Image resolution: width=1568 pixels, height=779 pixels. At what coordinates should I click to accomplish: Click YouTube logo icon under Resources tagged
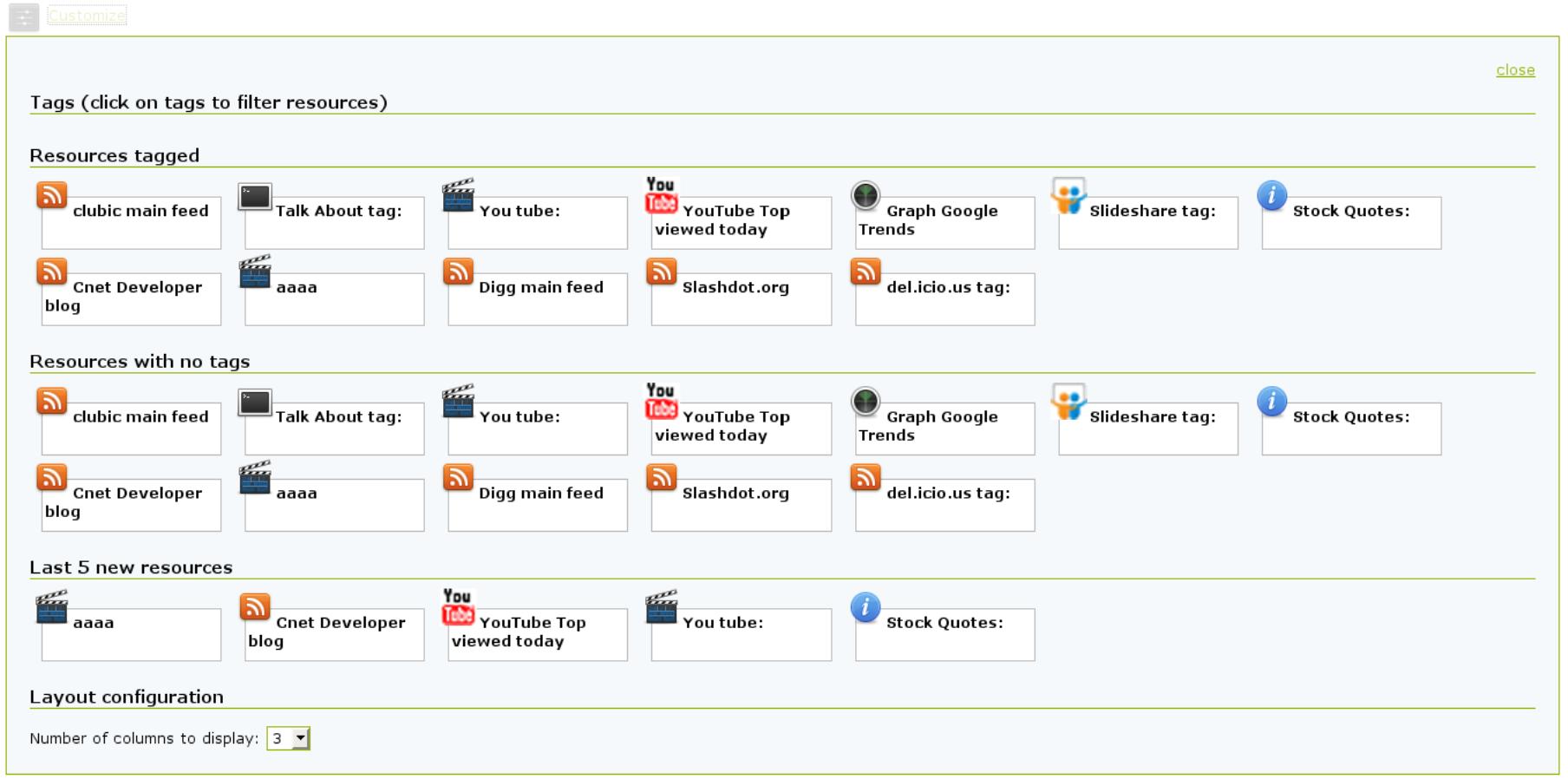pyautogui.click(x=661, y=195)
